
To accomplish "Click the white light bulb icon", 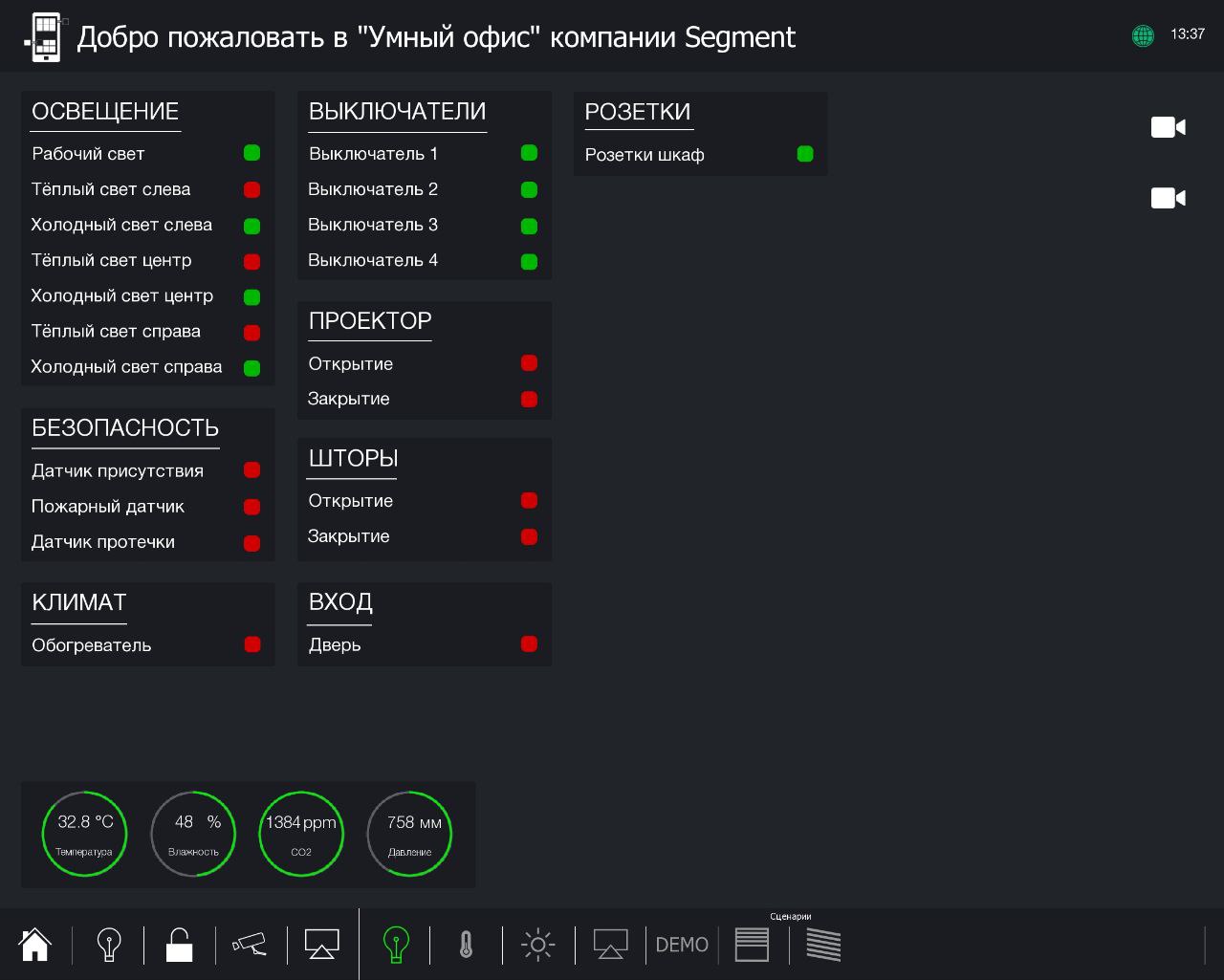I will tap(109, 945).
